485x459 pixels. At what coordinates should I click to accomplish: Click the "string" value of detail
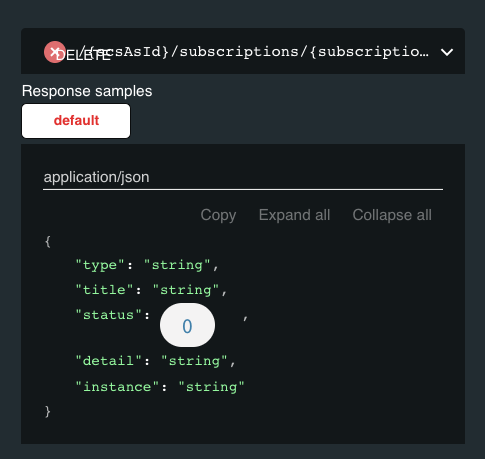click(194, 361)
